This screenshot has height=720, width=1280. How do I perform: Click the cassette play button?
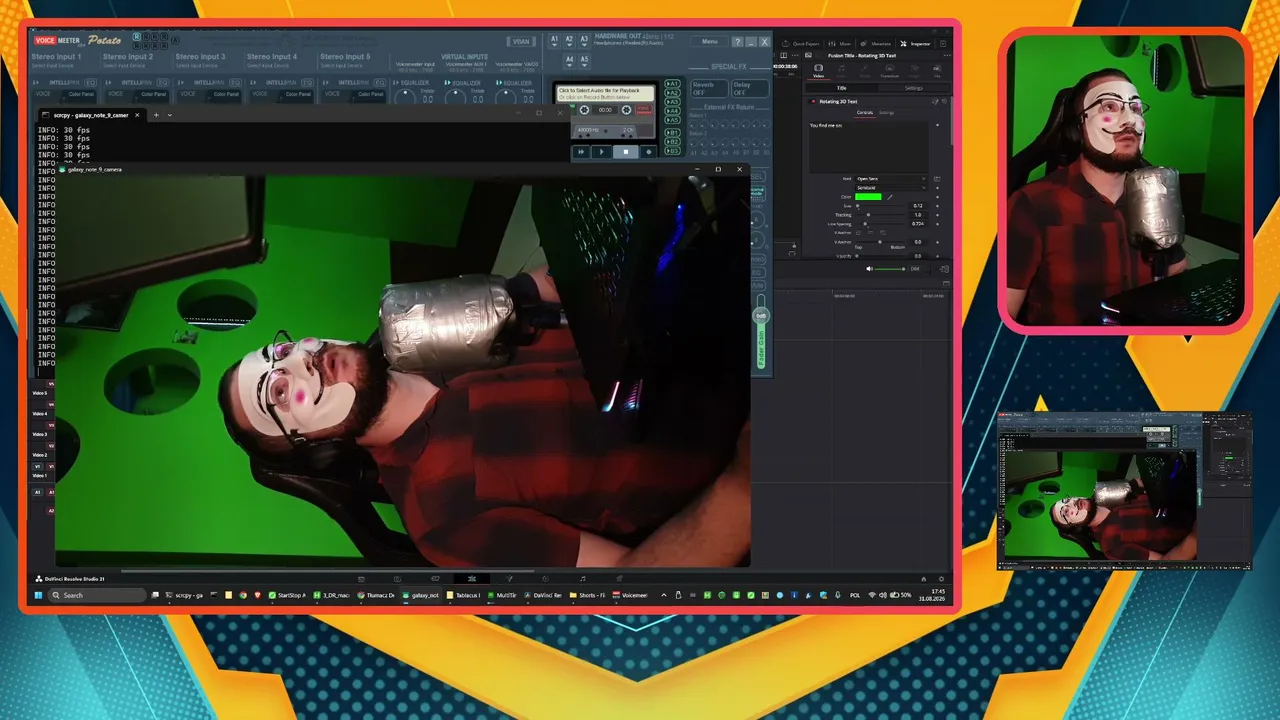click(x=602, y=152)
